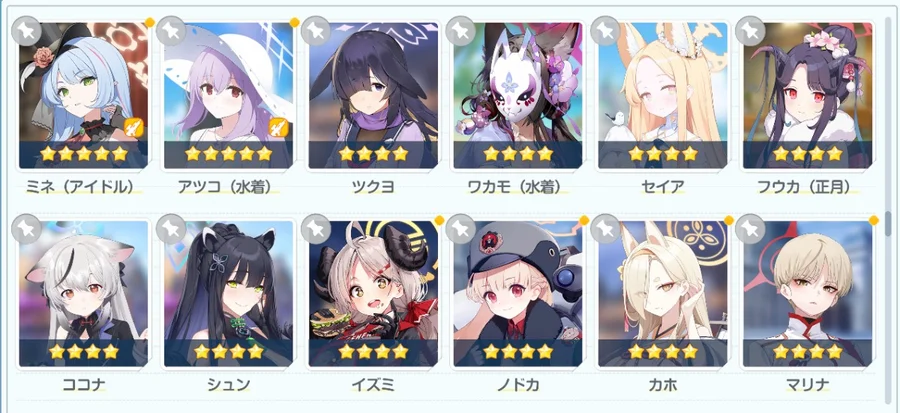Toggle favorite star on アツコ（水着） card

point(171,31)
